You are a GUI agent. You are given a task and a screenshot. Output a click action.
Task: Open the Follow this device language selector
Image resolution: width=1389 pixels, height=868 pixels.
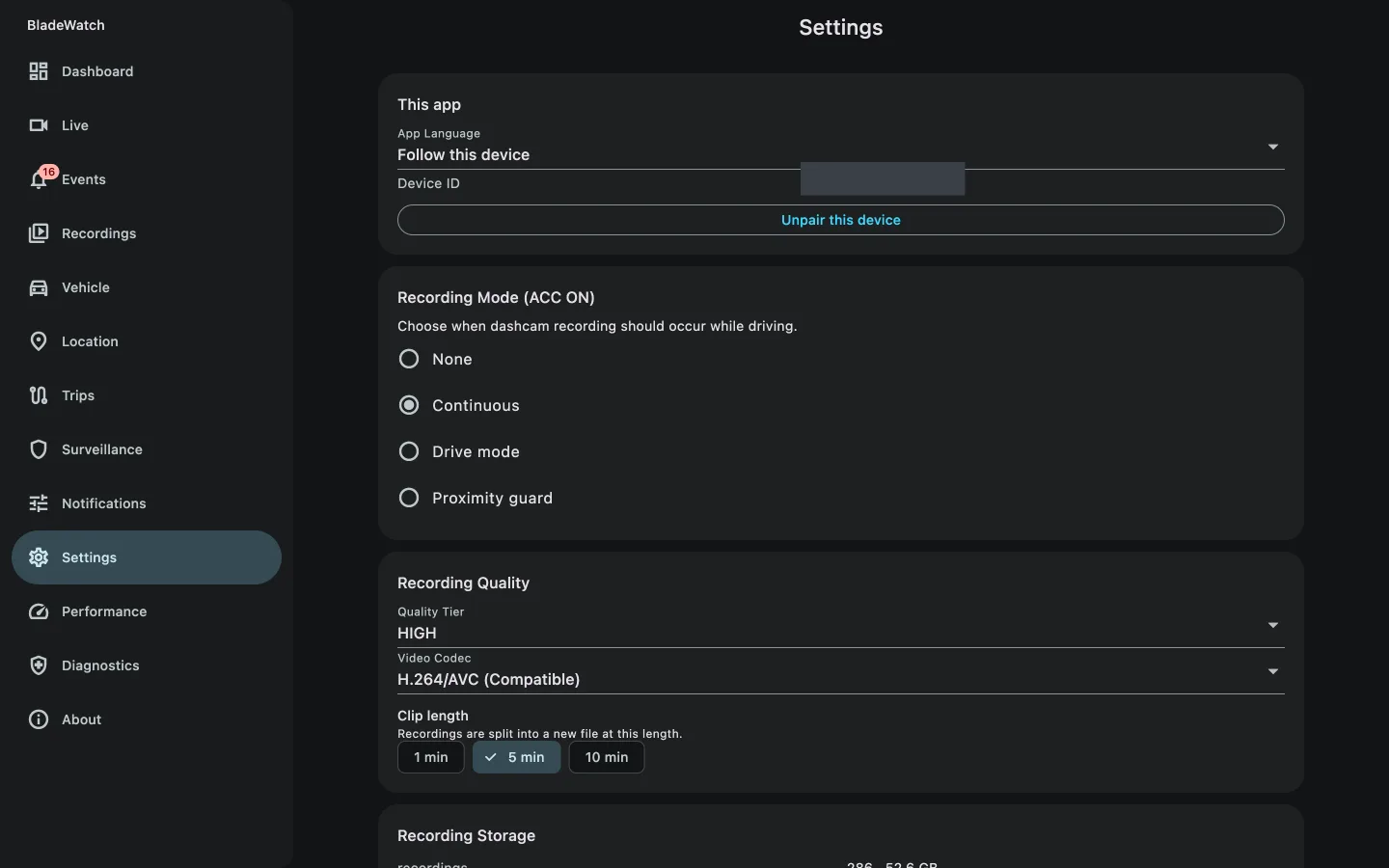tap(841, 147)
